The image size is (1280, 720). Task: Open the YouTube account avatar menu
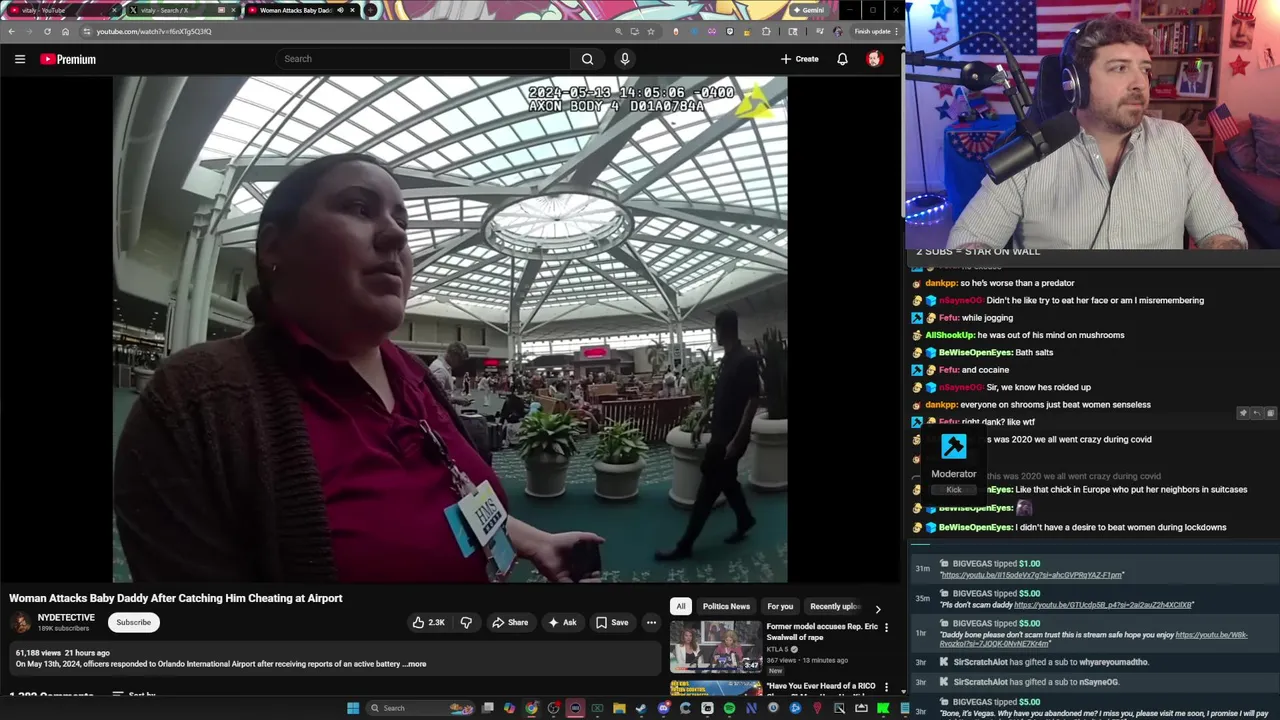(874, 59)
